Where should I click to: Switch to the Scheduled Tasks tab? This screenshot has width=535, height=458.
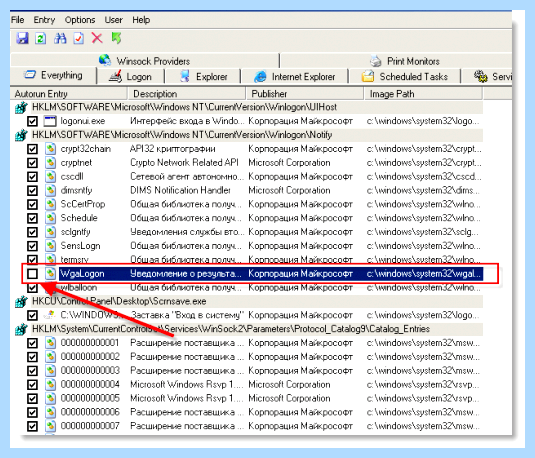[x=405, y=76]
